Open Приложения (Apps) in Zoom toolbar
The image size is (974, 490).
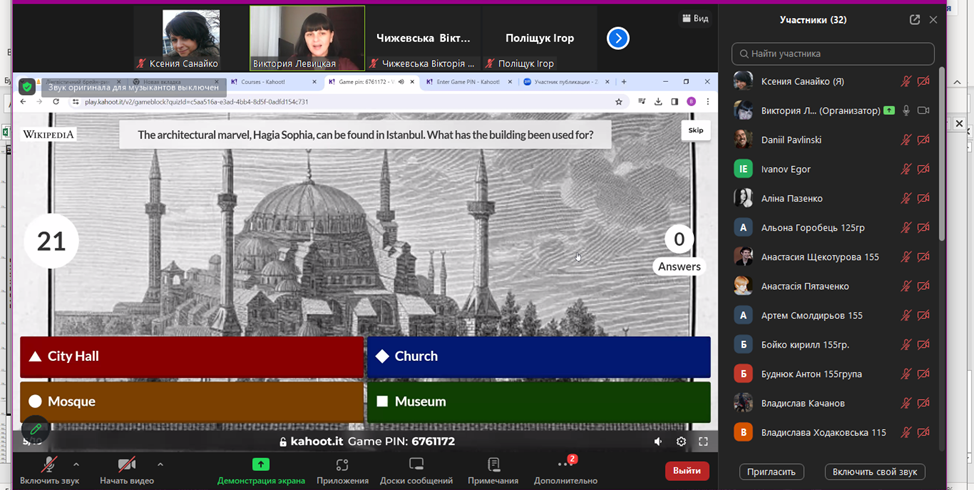[342, 466]
